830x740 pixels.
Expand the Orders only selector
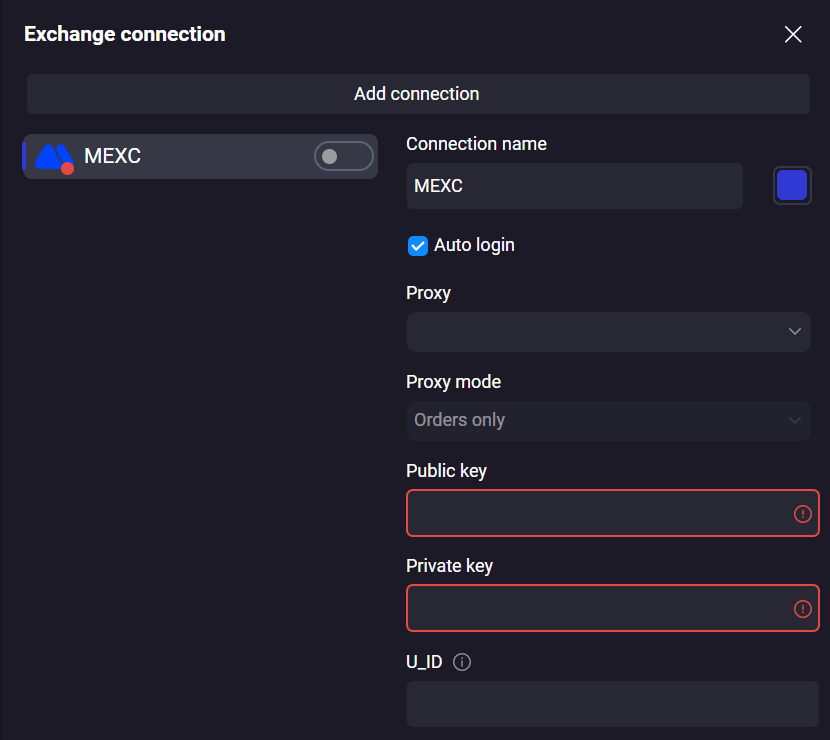point(608,420)
